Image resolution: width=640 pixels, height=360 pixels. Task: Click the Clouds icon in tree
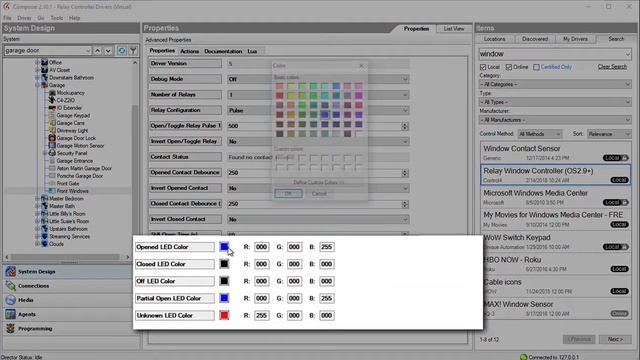click(x=44, y=244)
